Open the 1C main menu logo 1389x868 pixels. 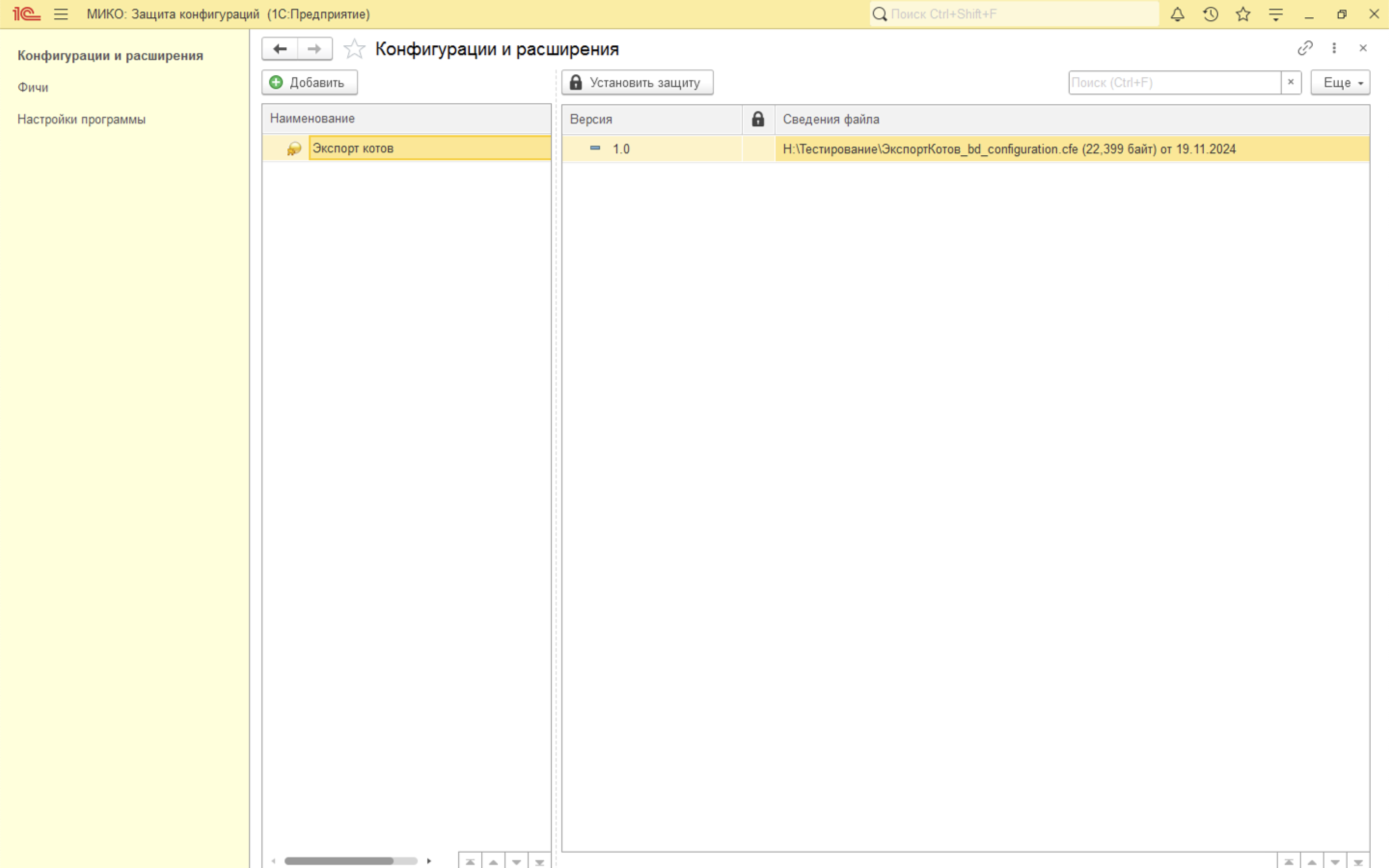pos(27,14)
